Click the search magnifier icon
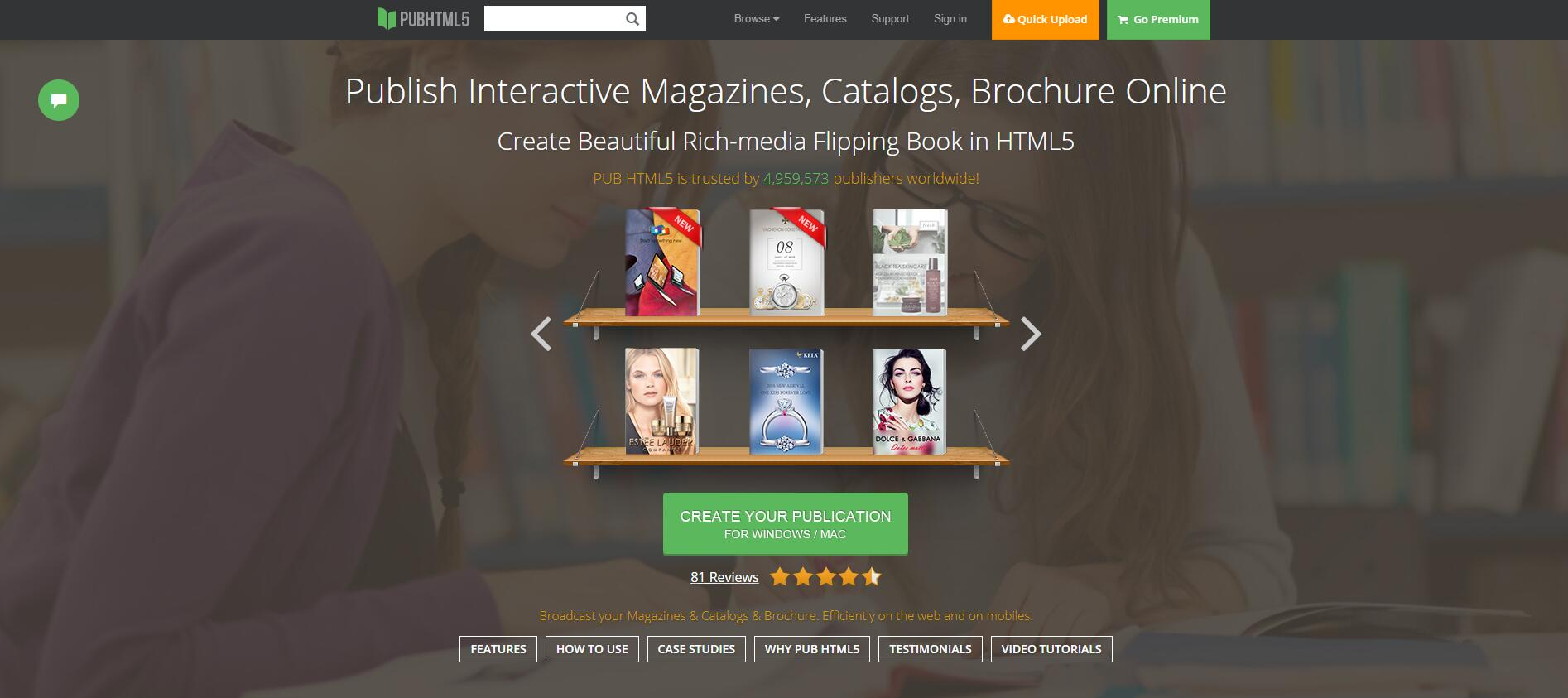The image size is (1568, 698). (x=632, y=19)
